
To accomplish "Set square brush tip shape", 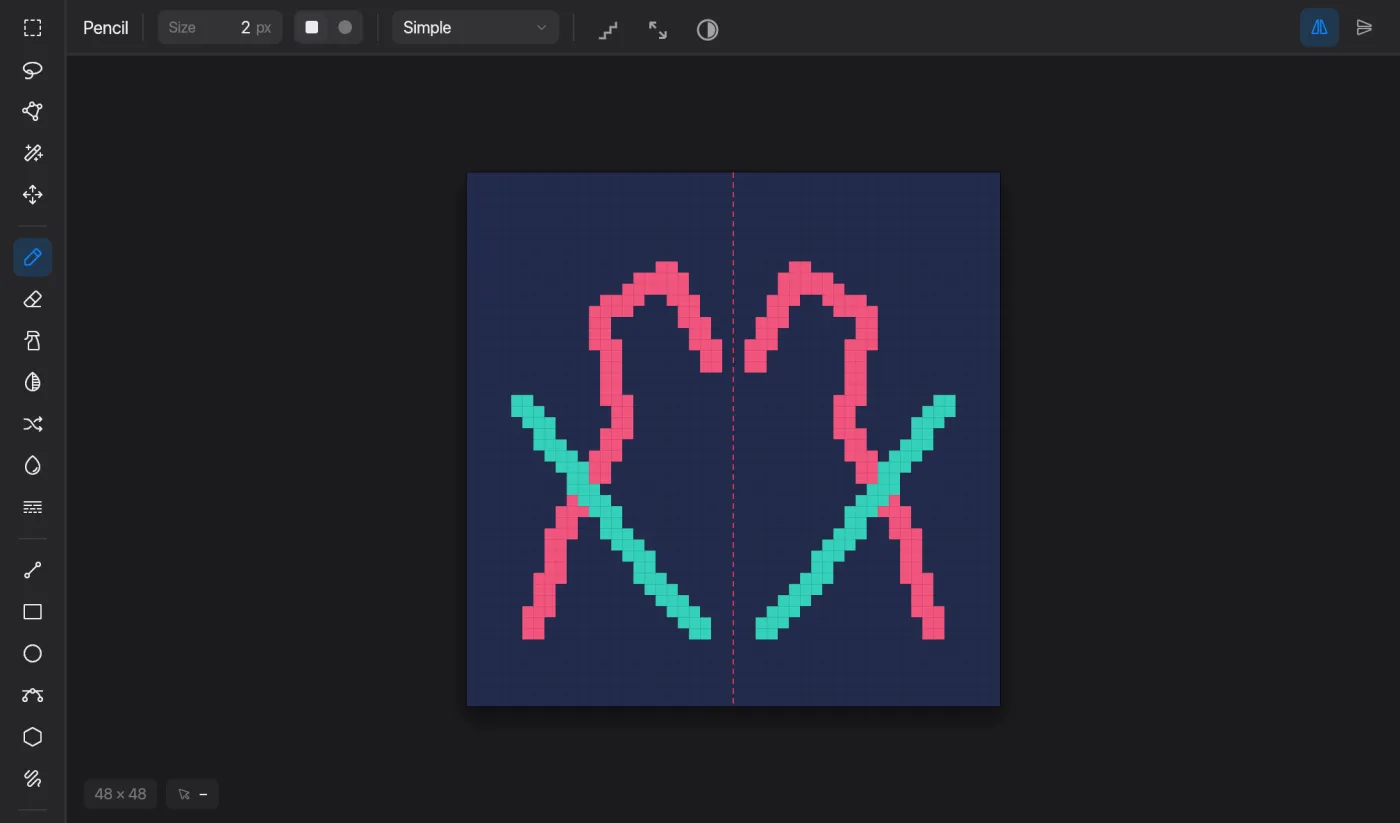I will click(312, 28).
